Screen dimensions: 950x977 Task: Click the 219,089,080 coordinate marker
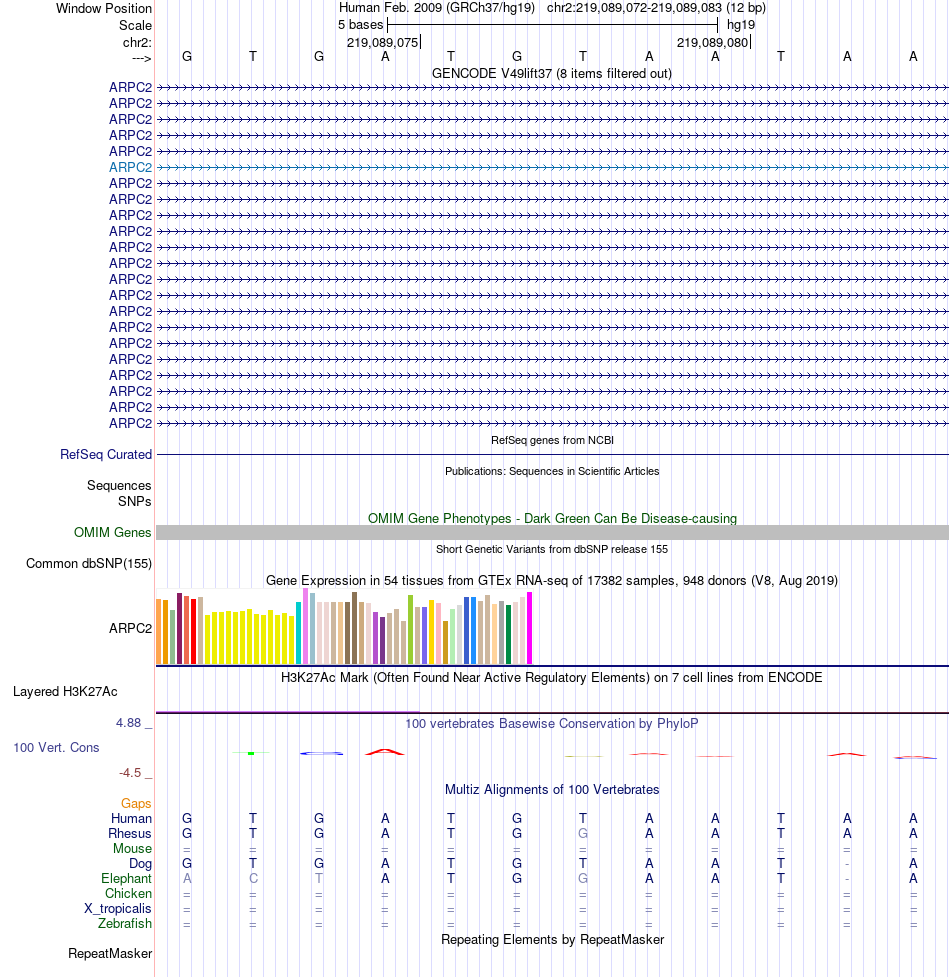point(713,42)
